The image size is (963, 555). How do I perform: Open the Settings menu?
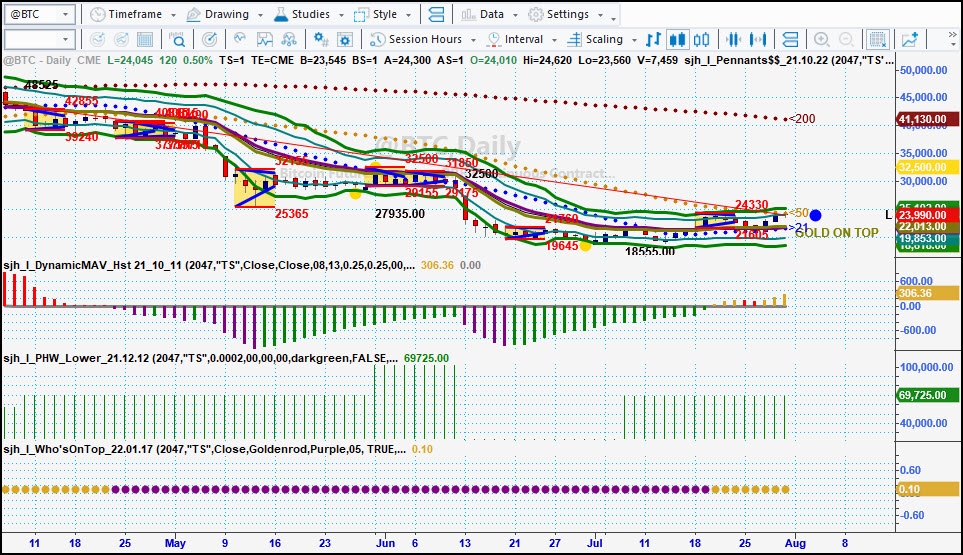(x=558, y=14)
